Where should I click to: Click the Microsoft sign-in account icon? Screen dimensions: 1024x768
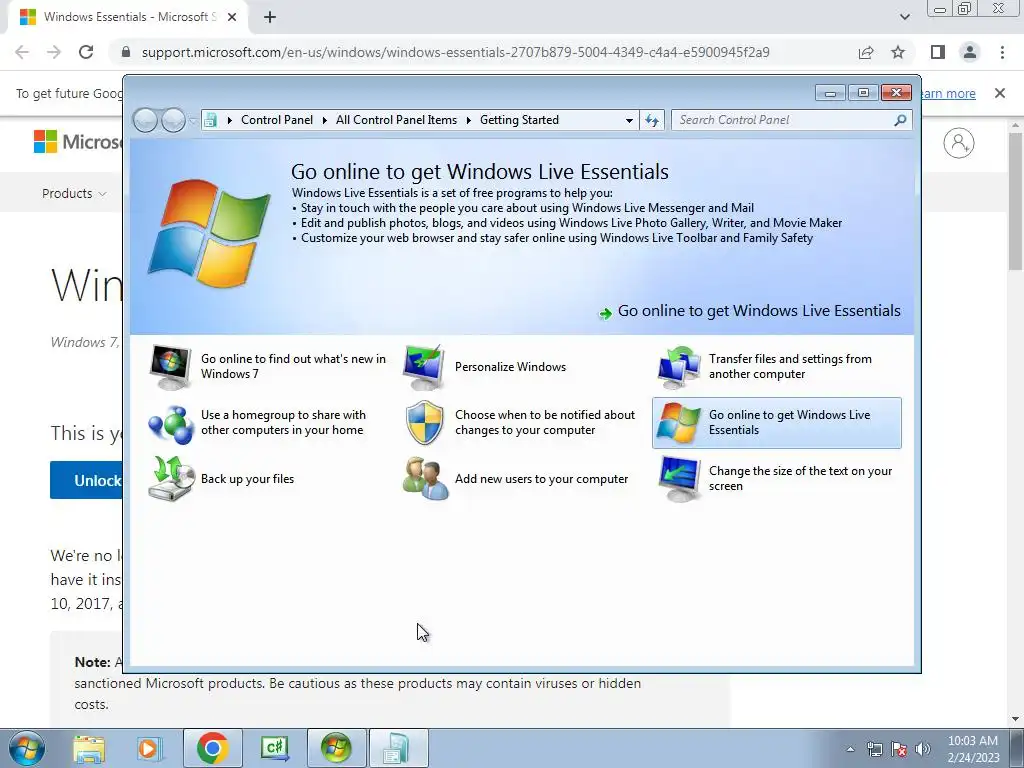pos(959,143)
